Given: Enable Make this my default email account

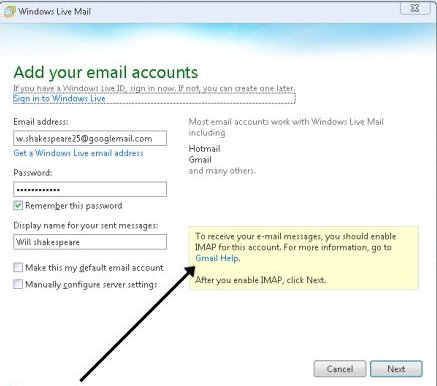Looking at the screenshot, I should 18,267.
